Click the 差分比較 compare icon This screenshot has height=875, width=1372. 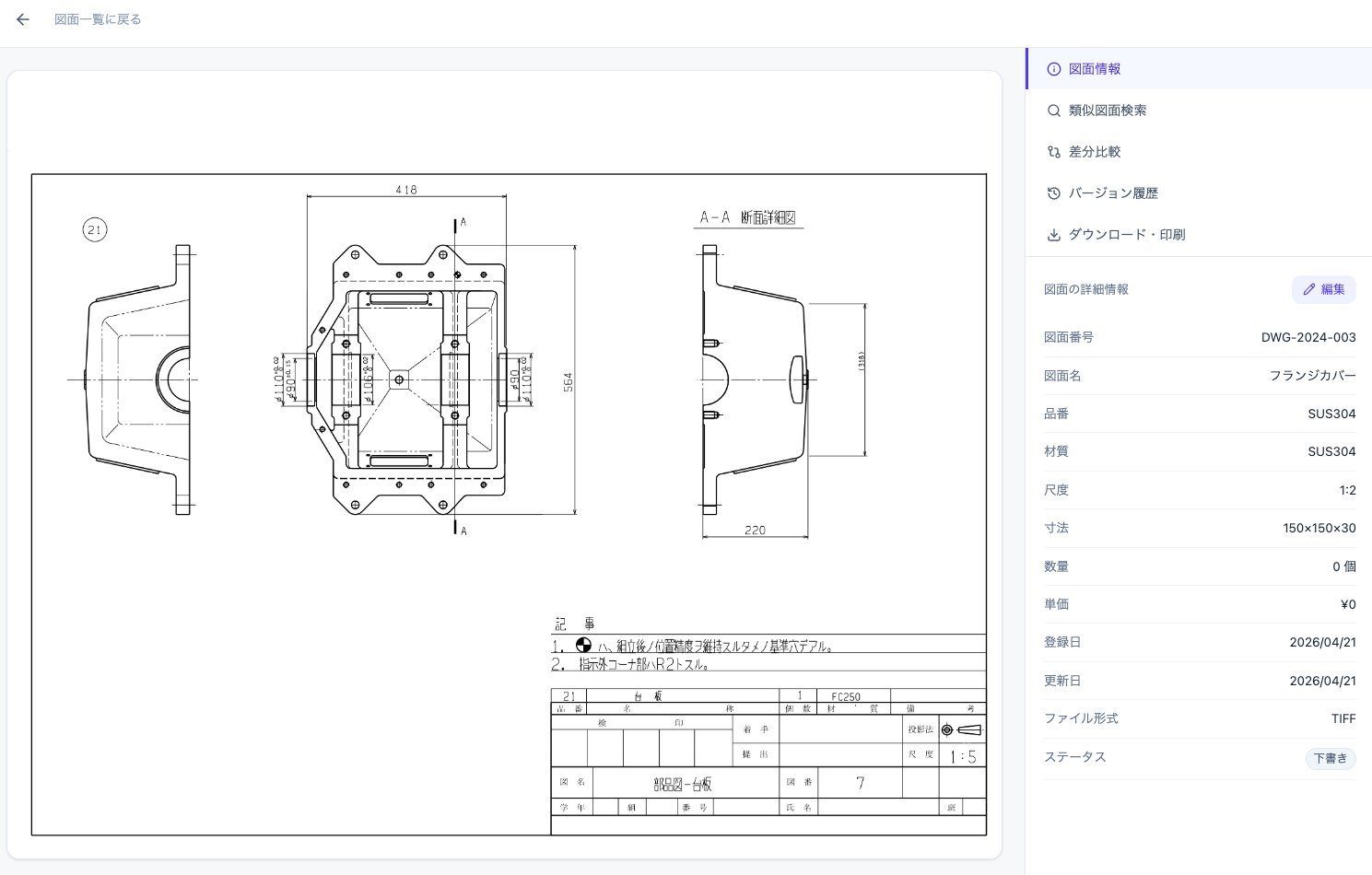tap(1054, 152)
